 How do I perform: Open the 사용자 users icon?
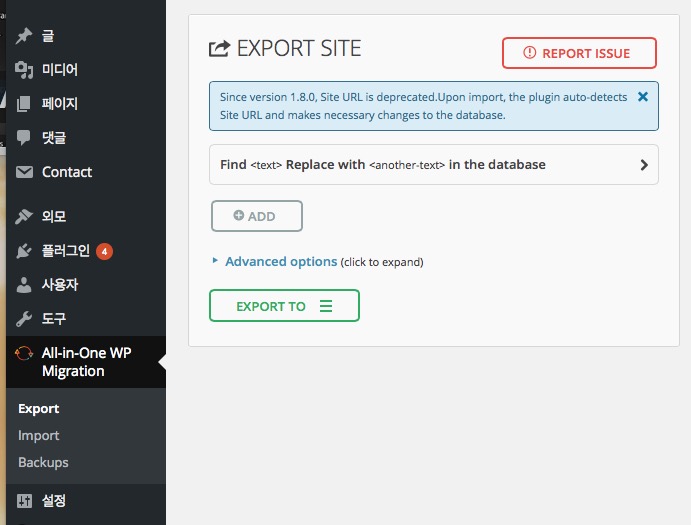pyautogui.click(x=24, y=285)
